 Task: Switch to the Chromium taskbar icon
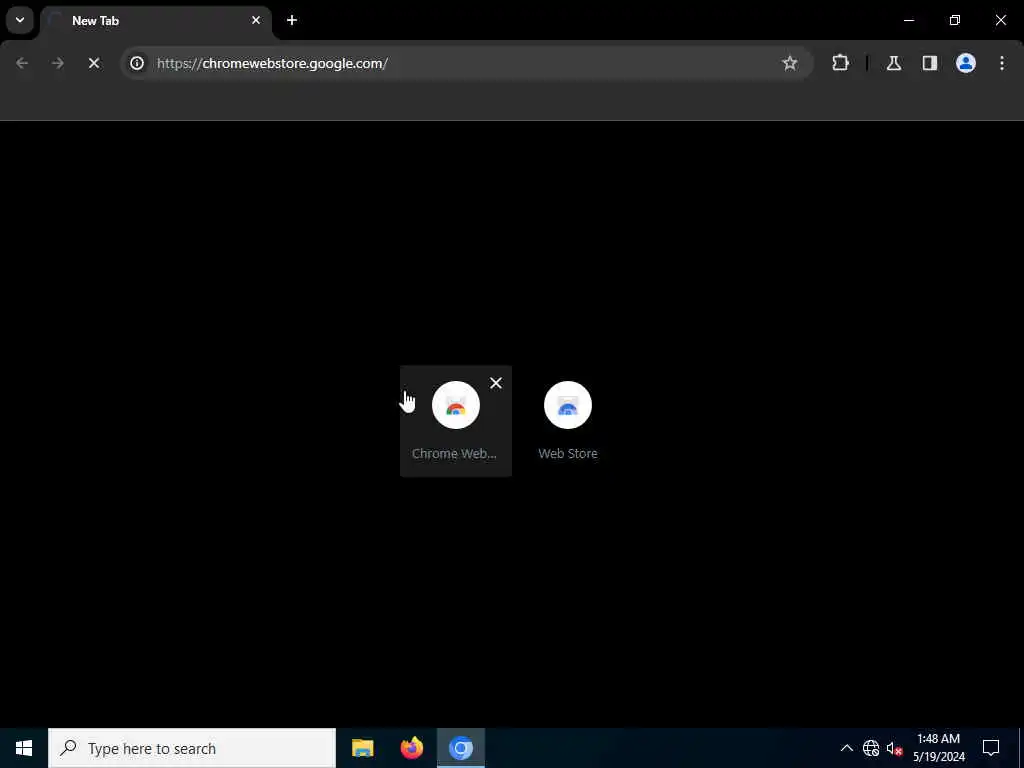461,748
